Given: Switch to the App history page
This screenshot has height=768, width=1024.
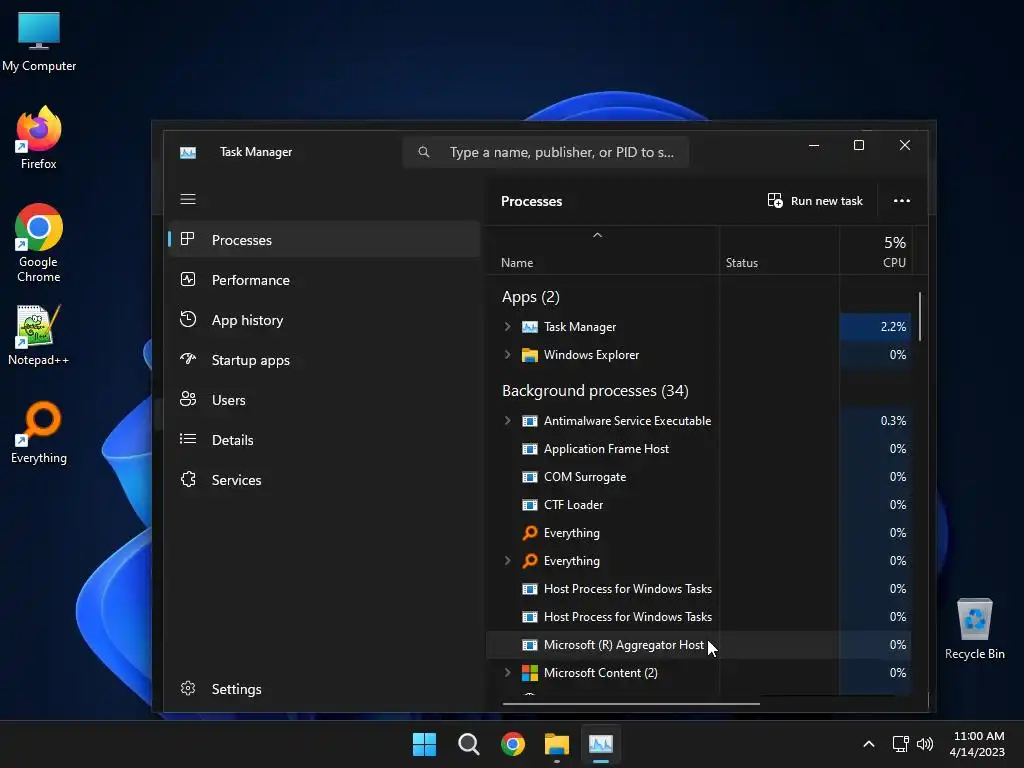Looking at the screenshot, I should tap(325, 320).
